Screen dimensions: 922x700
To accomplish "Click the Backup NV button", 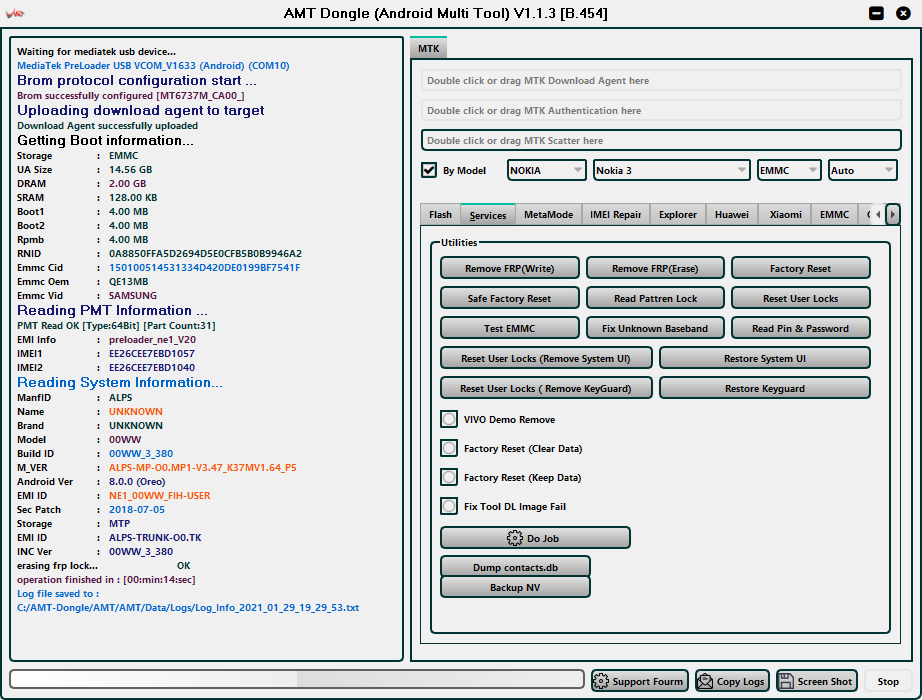I will [x=515, y=587].
